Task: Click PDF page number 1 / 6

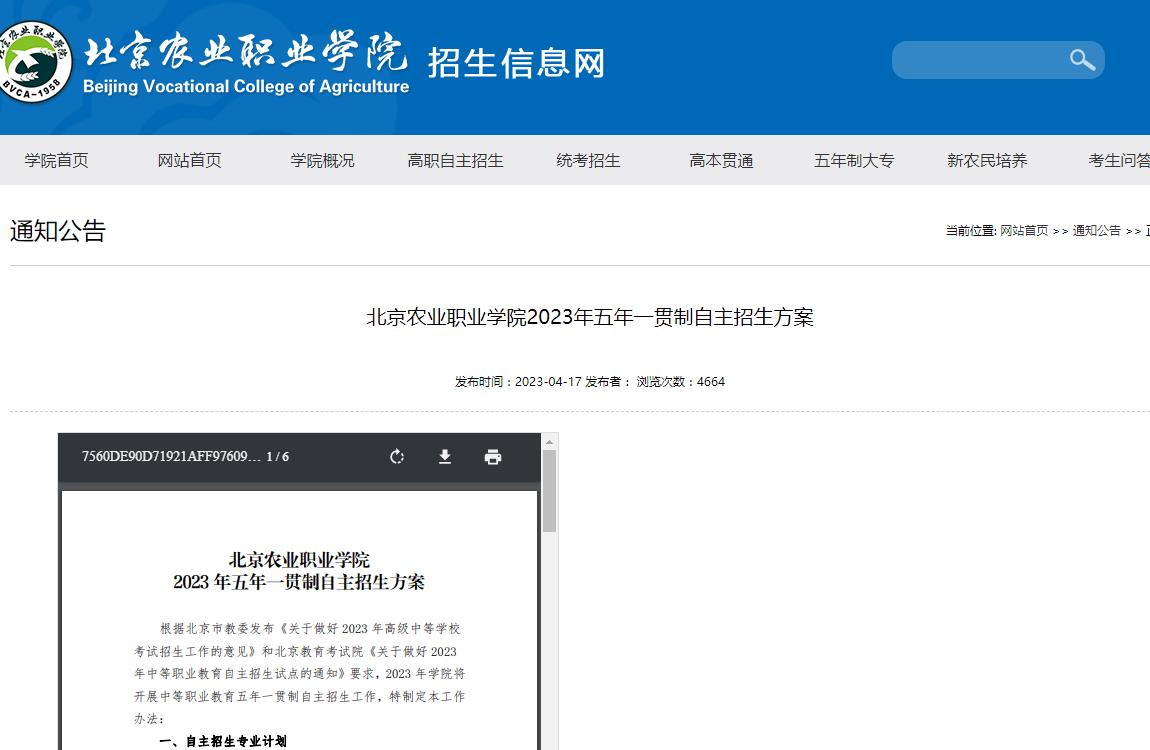Action: coord(277,457)
